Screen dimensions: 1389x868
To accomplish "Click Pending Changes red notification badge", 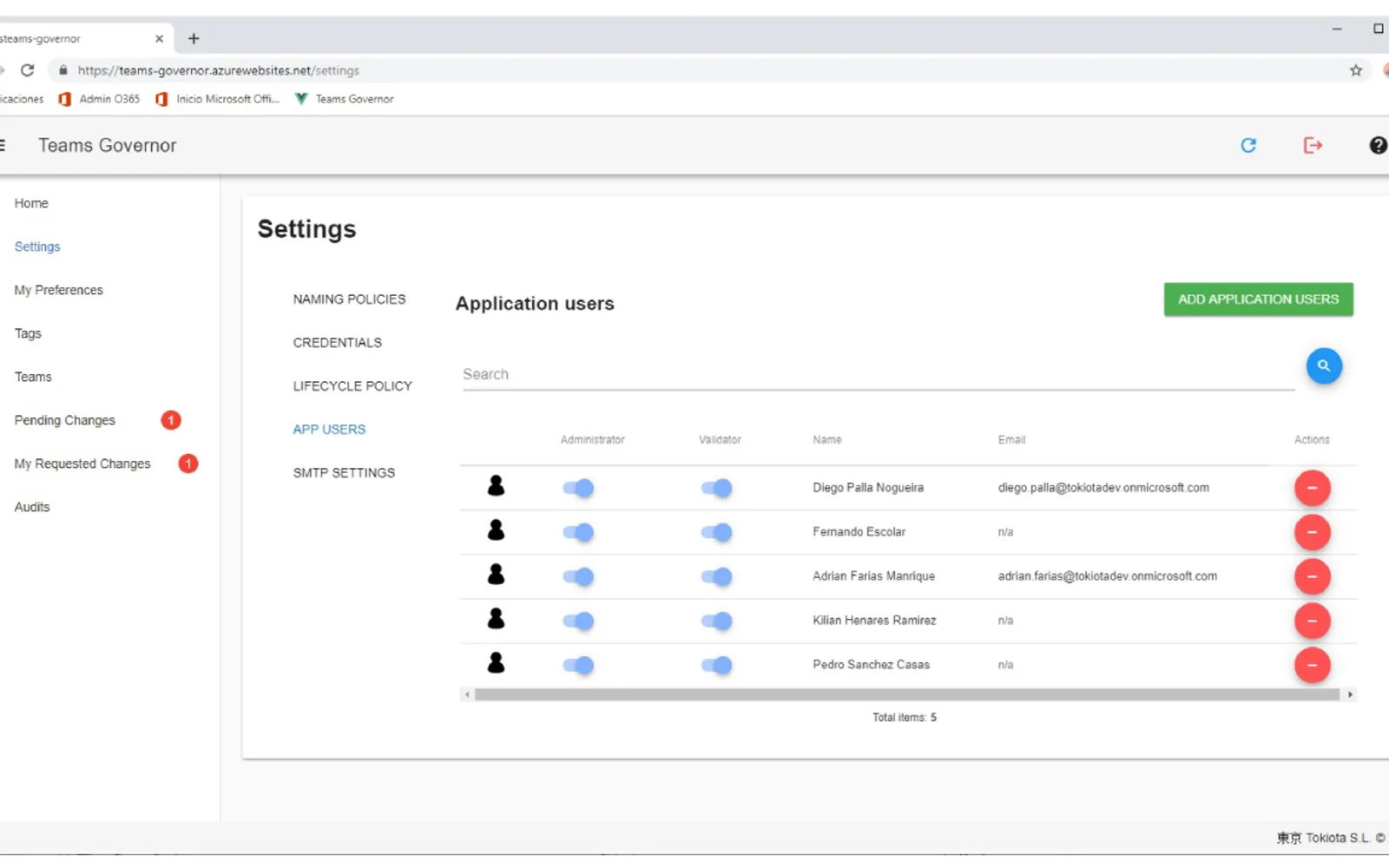I will pyautogui.click(x=171, y=420).
